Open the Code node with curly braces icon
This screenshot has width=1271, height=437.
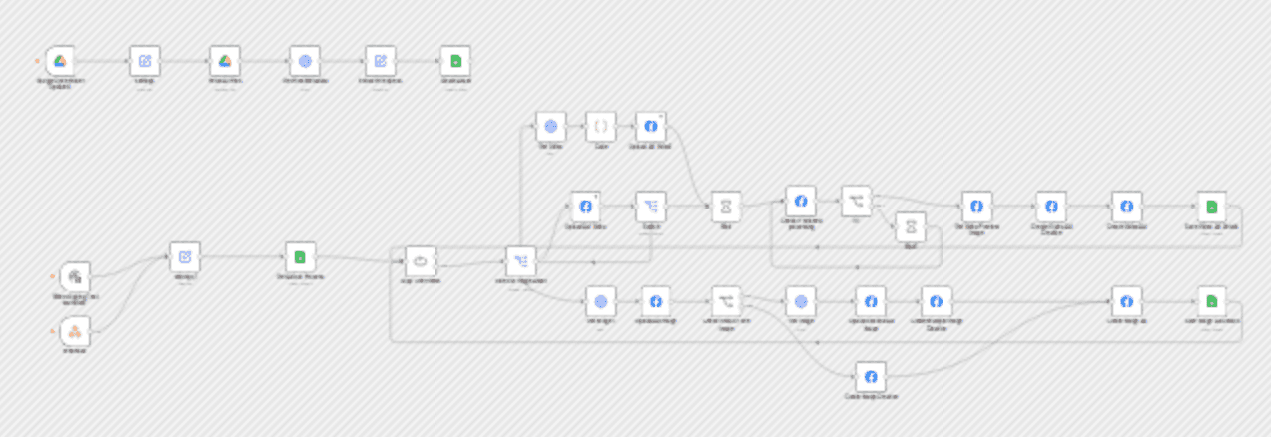[601, 126]
